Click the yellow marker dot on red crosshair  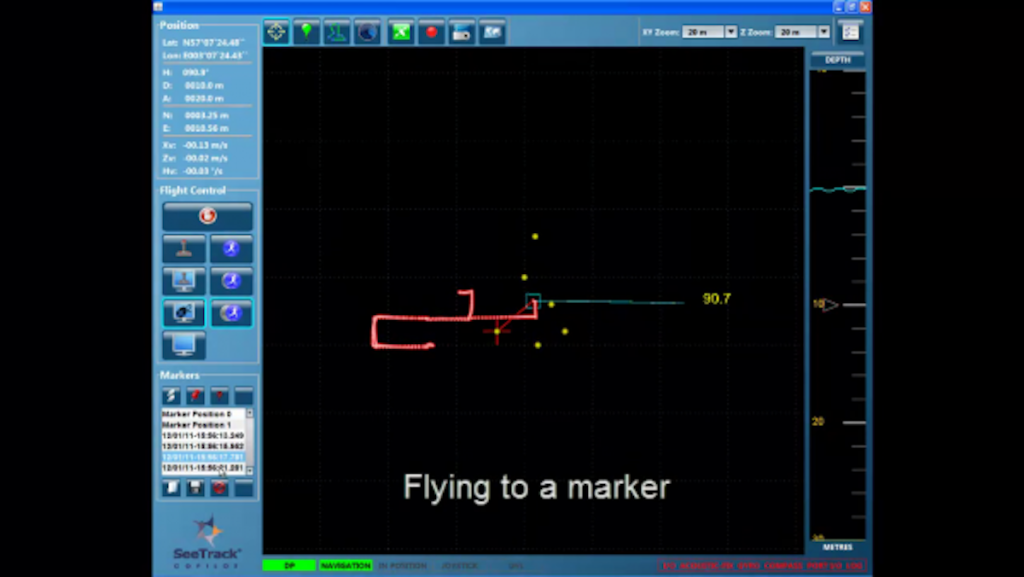[498, 332]
